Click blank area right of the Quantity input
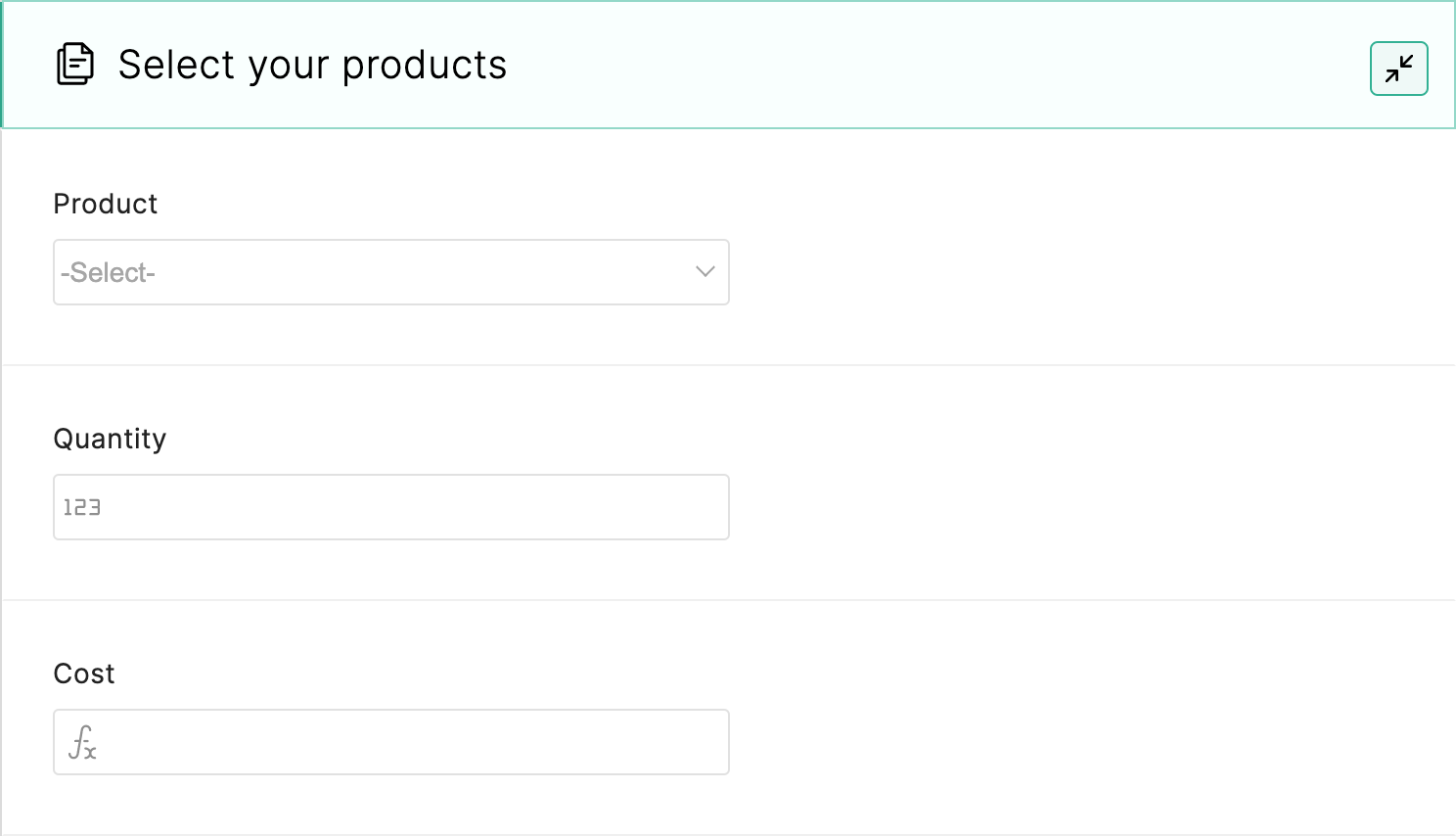This screenshot has width=1456, height=836. pyautogui.click(x=1076, y=507)
